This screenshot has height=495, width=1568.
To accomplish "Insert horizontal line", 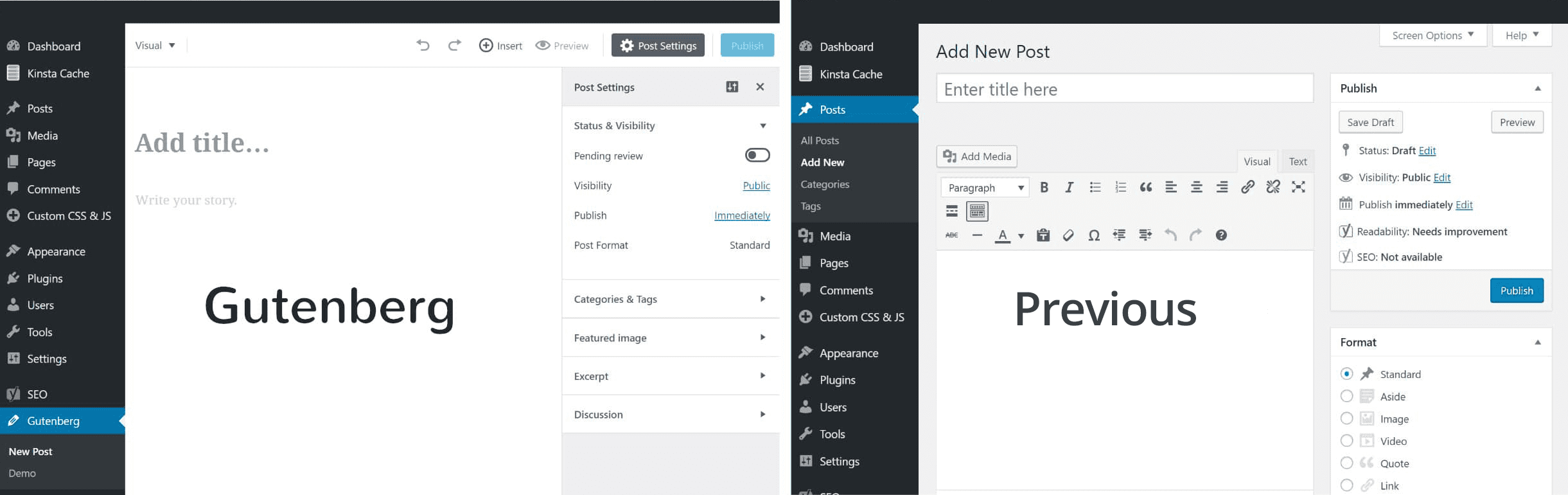I will point(977,235).
